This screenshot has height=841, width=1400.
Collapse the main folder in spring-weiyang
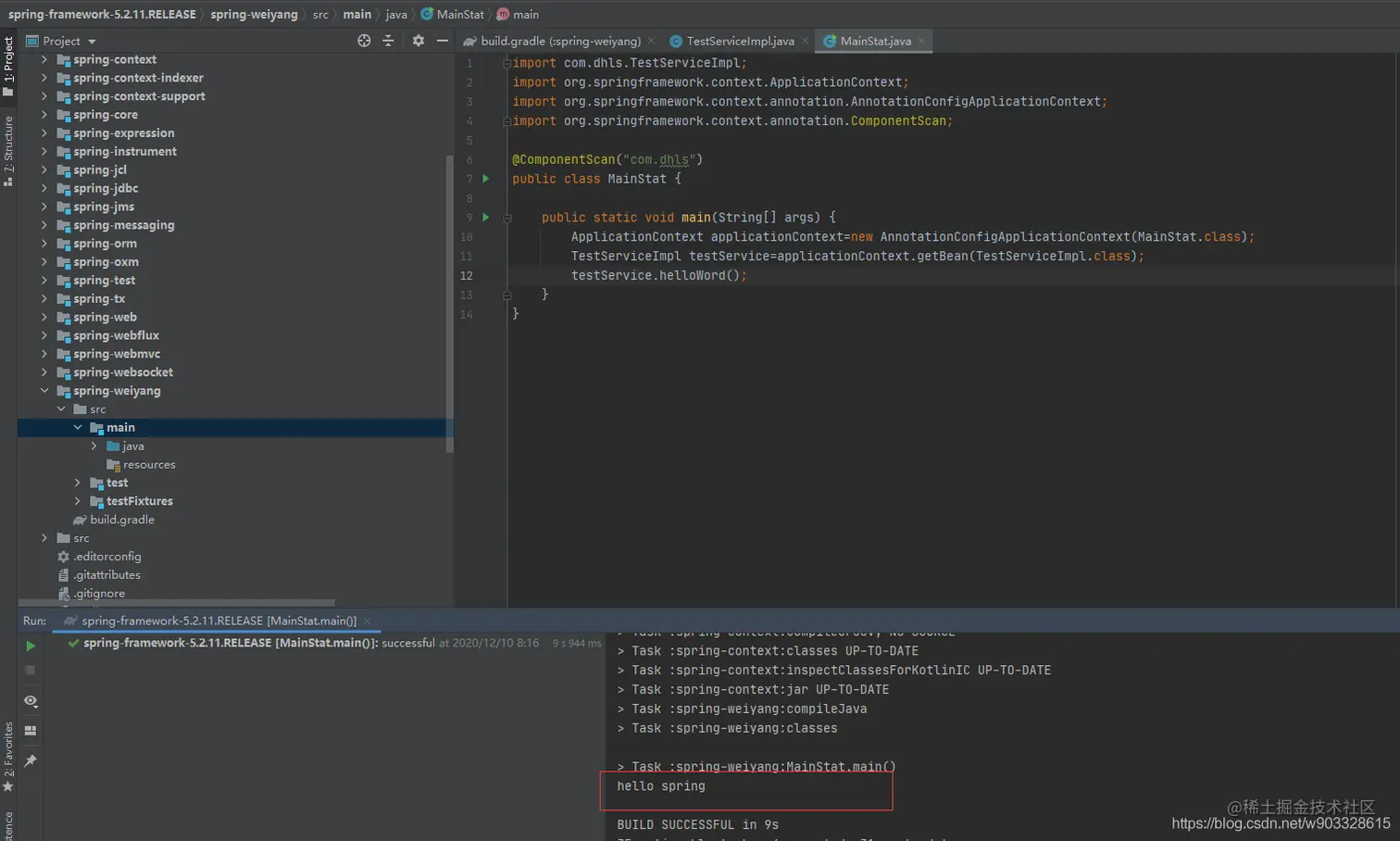click(78, 428)
